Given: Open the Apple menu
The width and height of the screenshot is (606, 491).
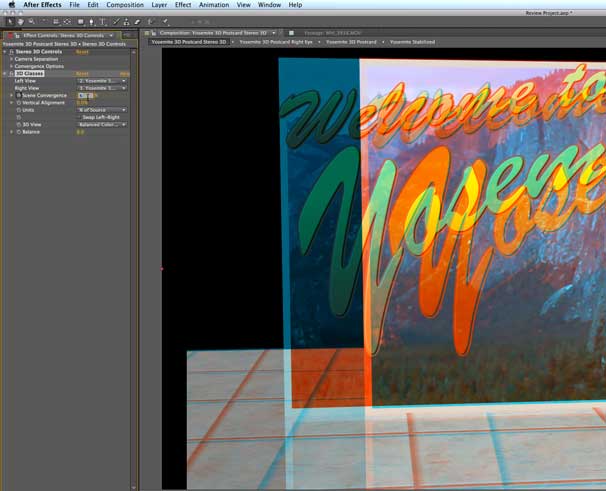Looking at the screenshot, I should 12,5.
